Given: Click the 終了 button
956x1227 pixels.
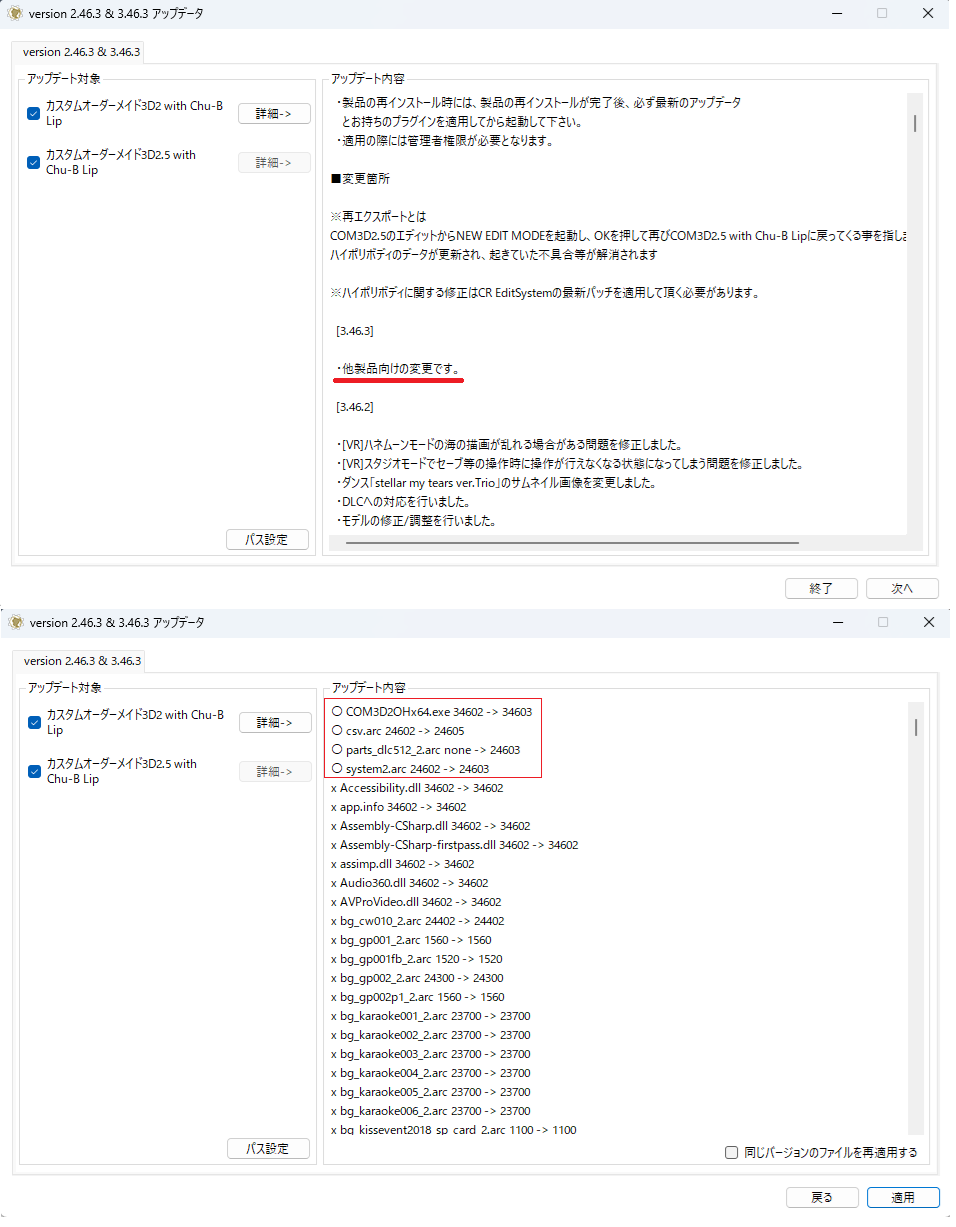Looking at the screenshot, I should point(821,588).
